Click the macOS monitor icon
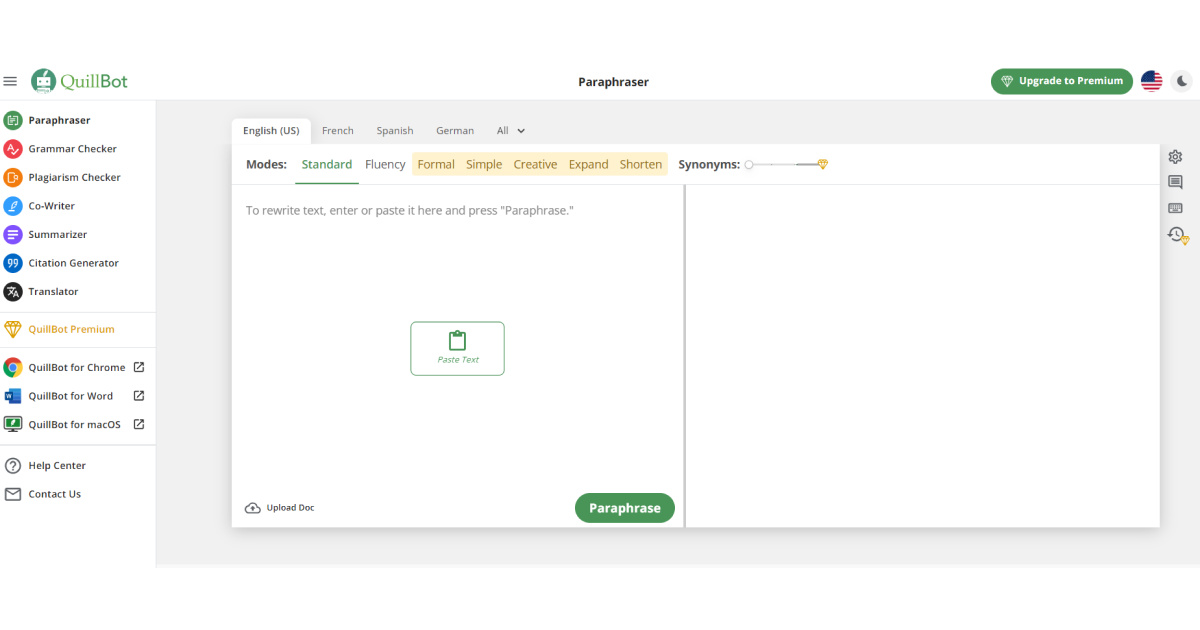This screenshot has width=1200, height=630. (12, 424)
